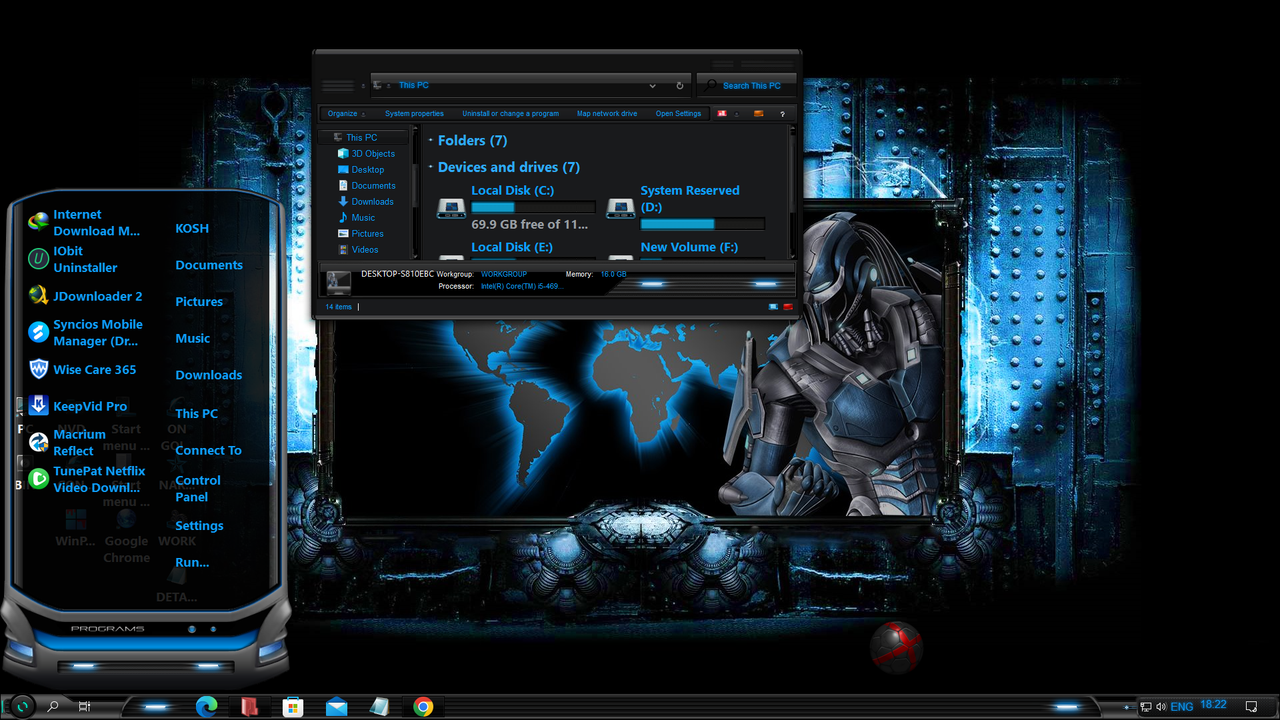Change view layout icon in Explorer toolbar
Viewport: 1280px width, 720px height.
pyautogui.click(x=721, y=114)
